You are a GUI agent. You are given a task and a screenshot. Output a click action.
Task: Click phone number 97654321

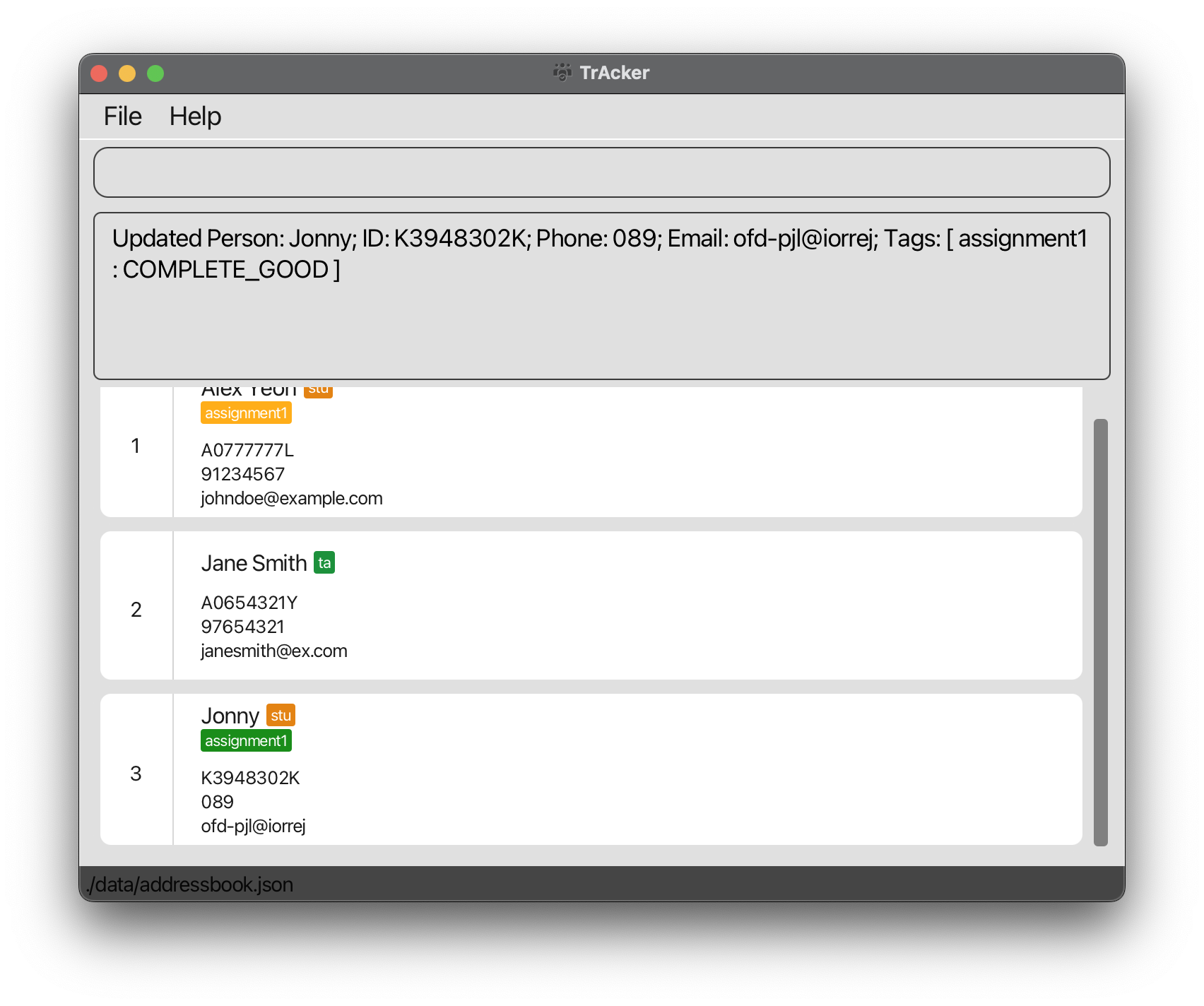(x=242, y=627)
